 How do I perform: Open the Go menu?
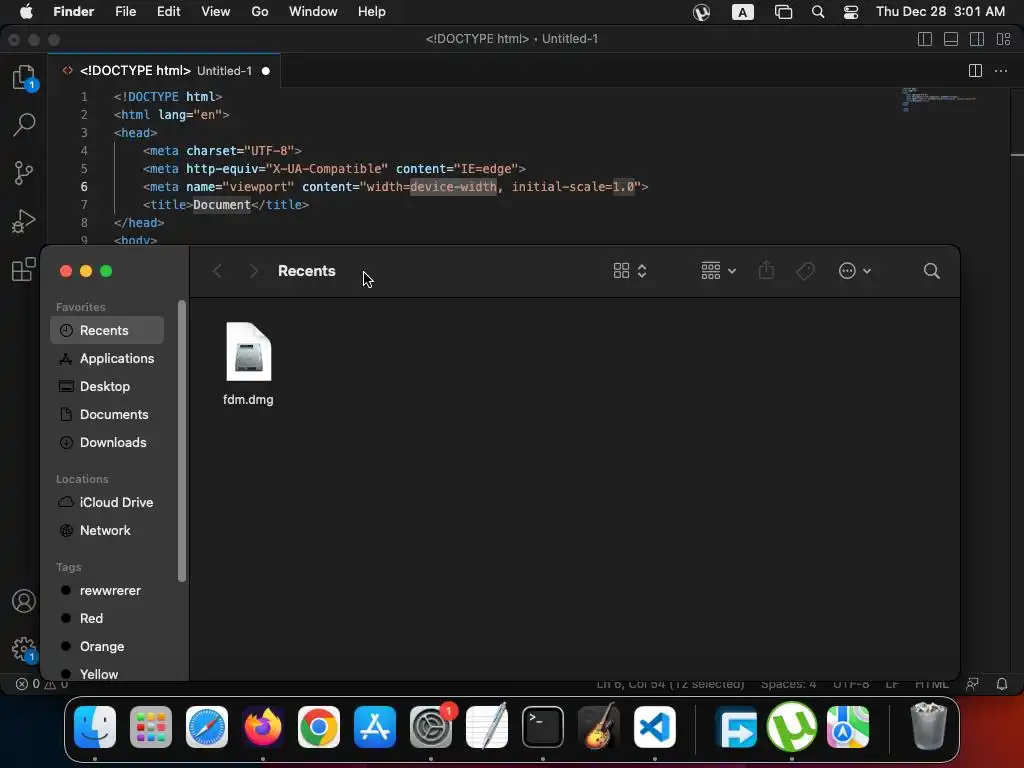click(260, 12)
